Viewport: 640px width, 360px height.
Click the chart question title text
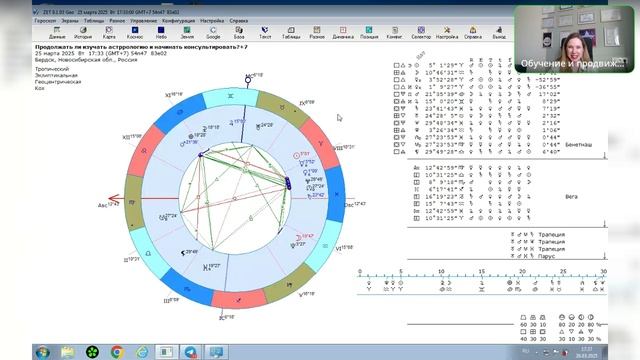click(x=141, y=47)
